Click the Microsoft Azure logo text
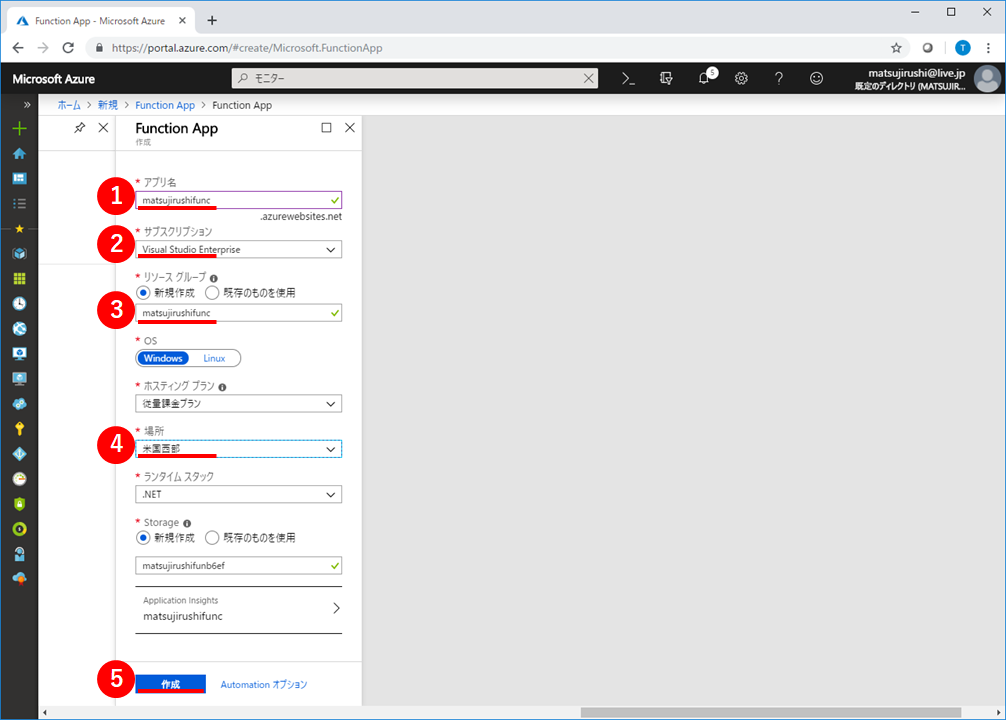1006x720 pixels. (x=54, y=79)
